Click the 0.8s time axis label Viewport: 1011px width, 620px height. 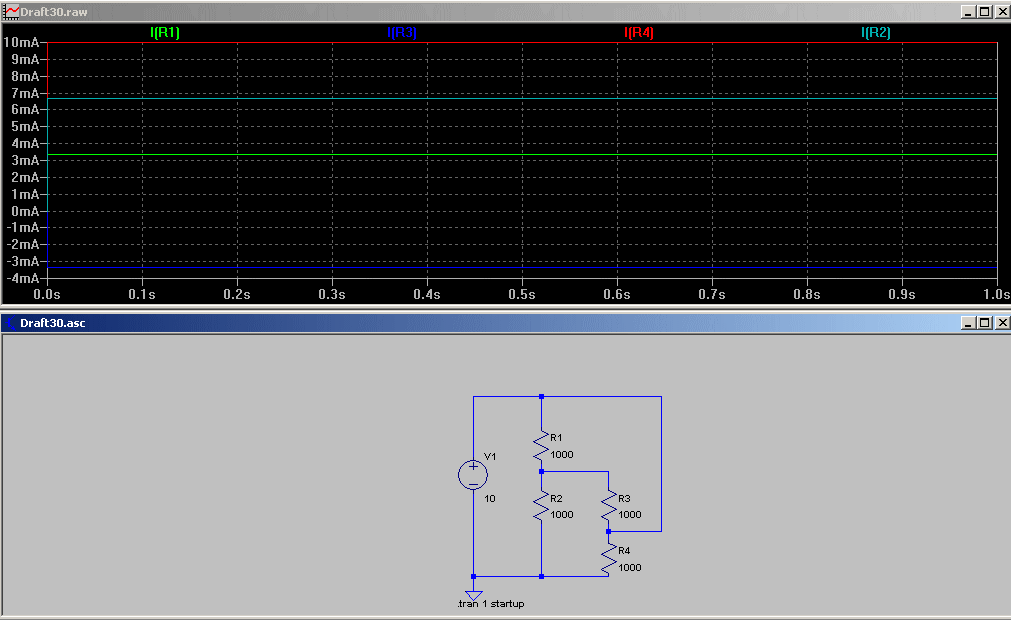pyautogui.click(x=807, y=295)
